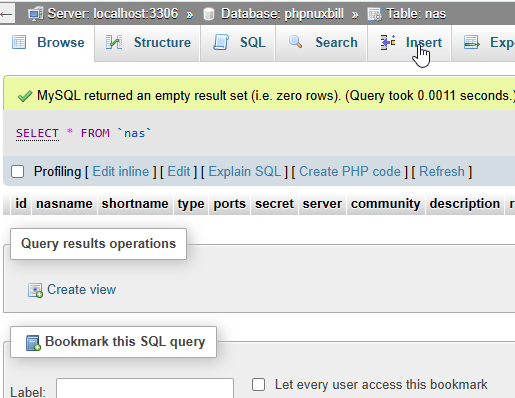Click the Insert row icon
This screenshot has height=398, width=515.
(x=388, y=42)
